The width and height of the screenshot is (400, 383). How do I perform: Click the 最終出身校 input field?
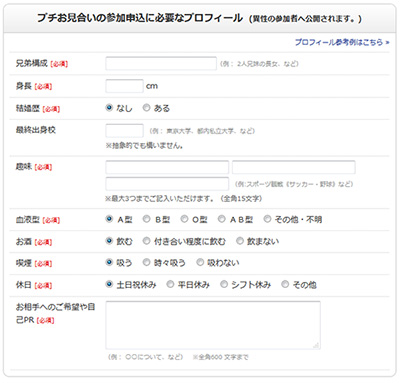coord(124,131)
